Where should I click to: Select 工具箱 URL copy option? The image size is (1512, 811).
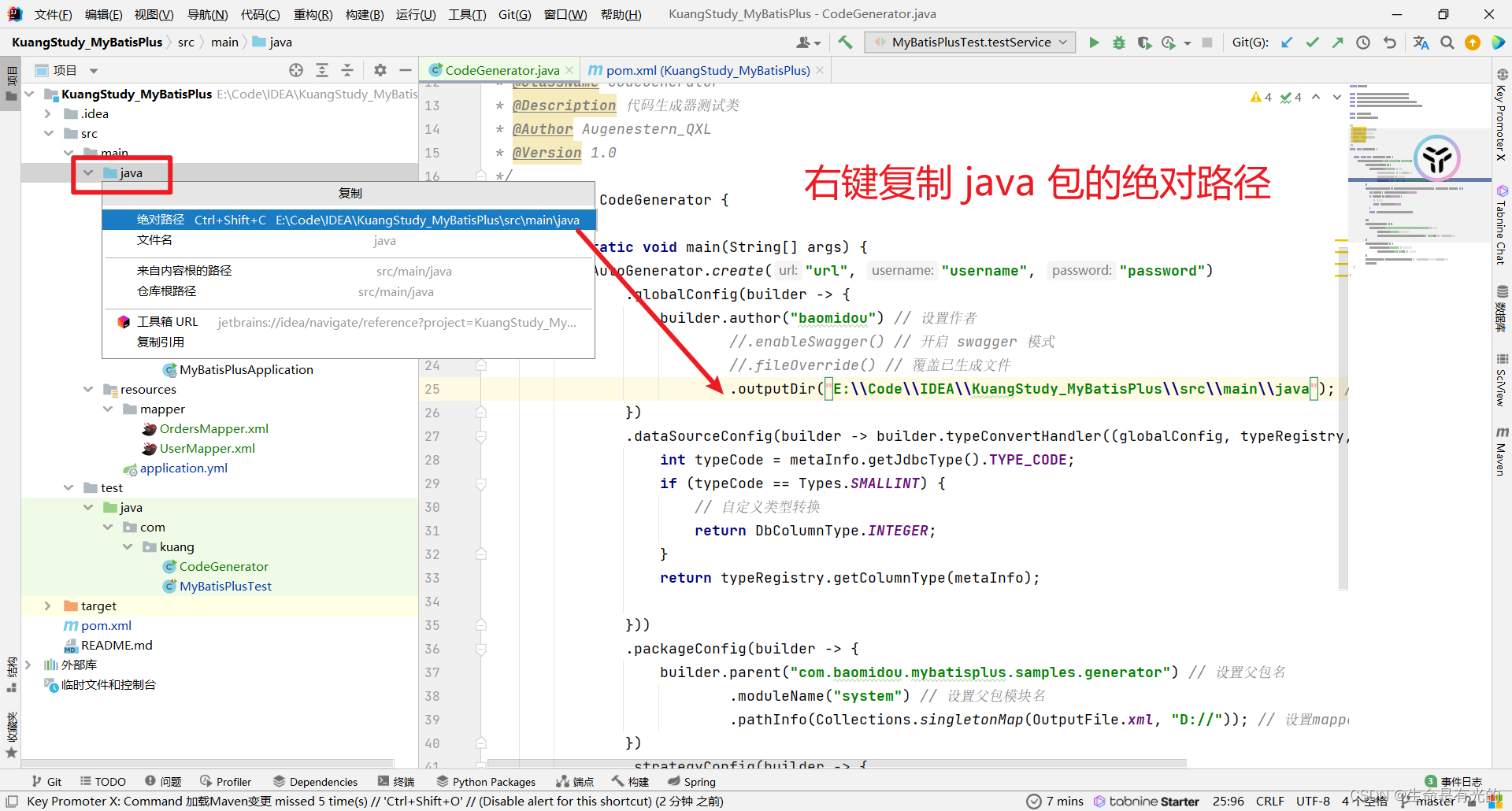click(348, 322)
